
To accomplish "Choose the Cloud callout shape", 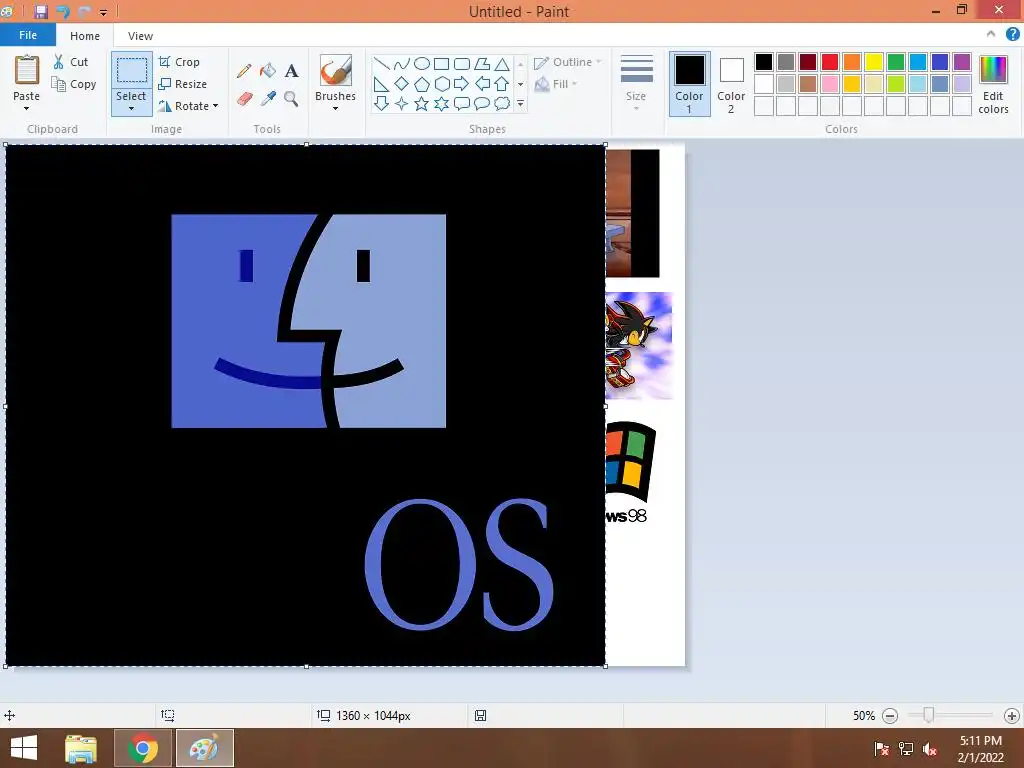I will [x=502, y=103].
